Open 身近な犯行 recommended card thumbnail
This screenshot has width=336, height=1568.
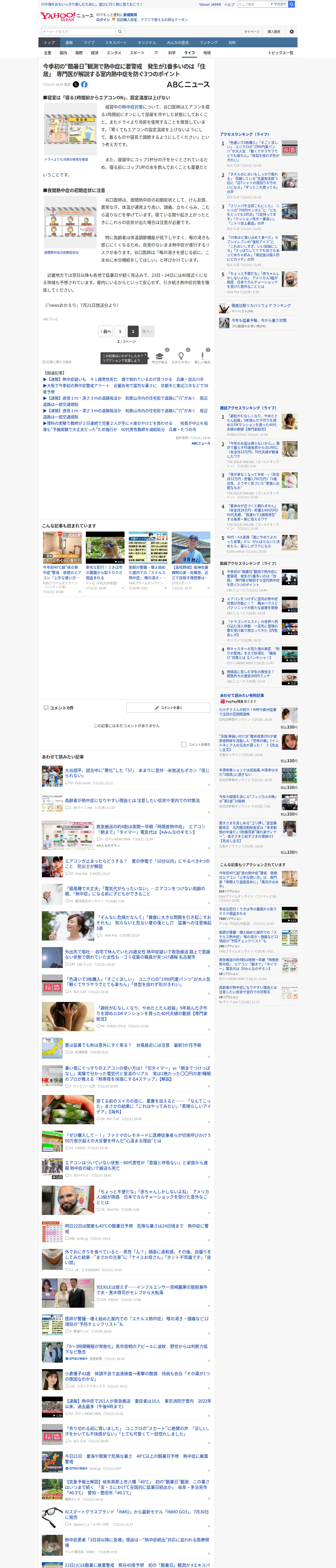pos(105,548)
